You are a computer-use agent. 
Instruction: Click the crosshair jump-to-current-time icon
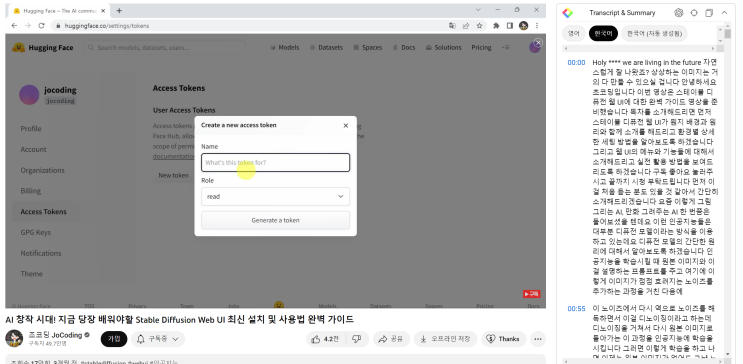[x=694, y=13]
